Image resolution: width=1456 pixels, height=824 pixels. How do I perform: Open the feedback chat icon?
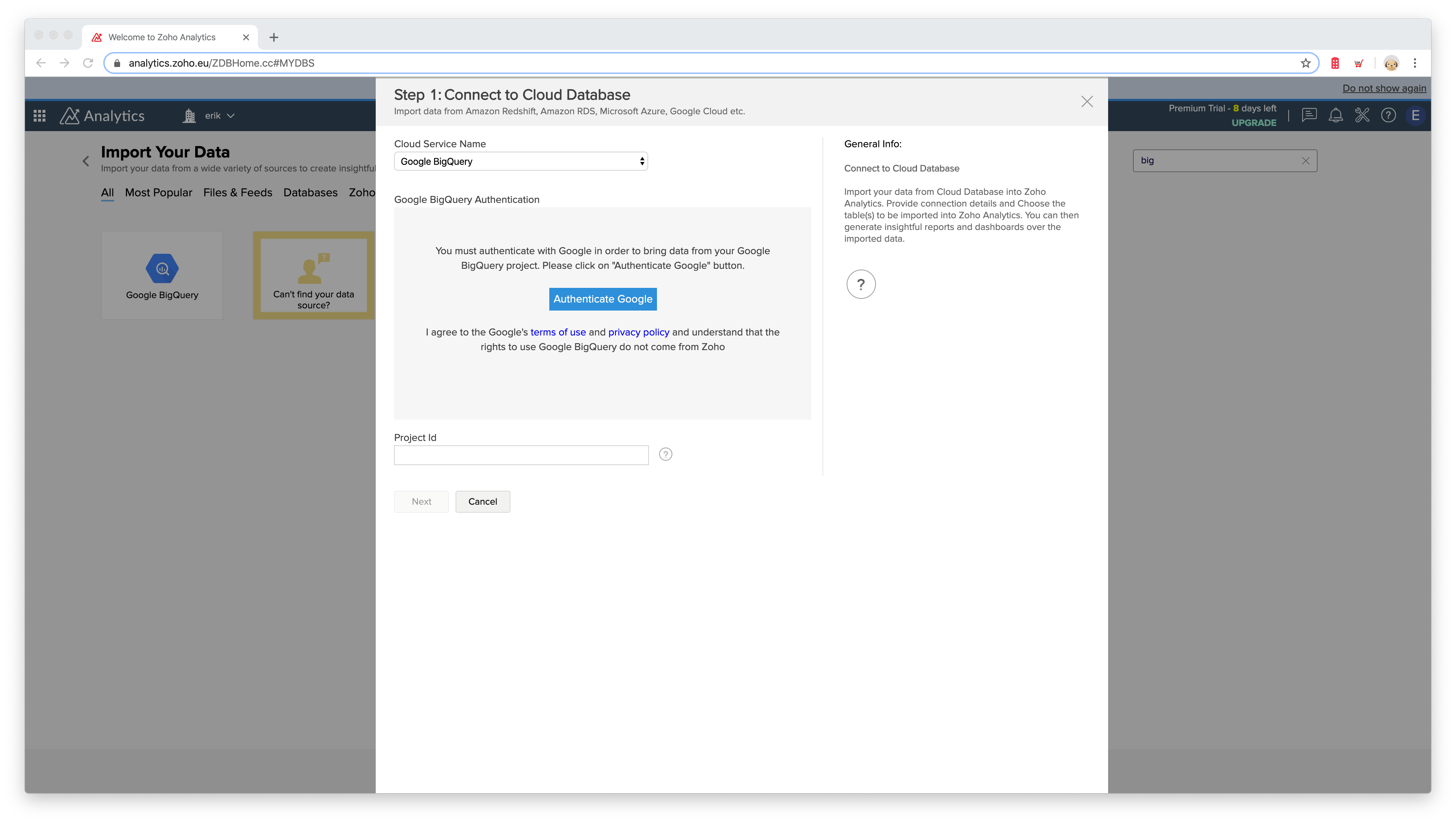pos(1309,115)
